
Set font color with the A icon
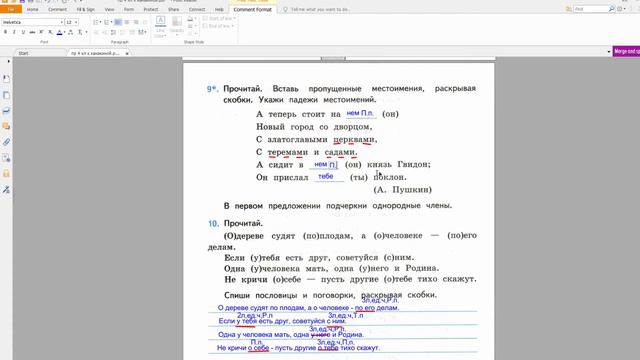point(60,32)
